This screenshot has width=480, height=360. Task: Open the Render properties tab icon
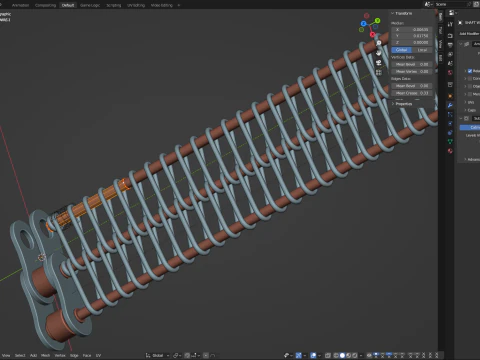pyautogui.click(x=450, y=36)
